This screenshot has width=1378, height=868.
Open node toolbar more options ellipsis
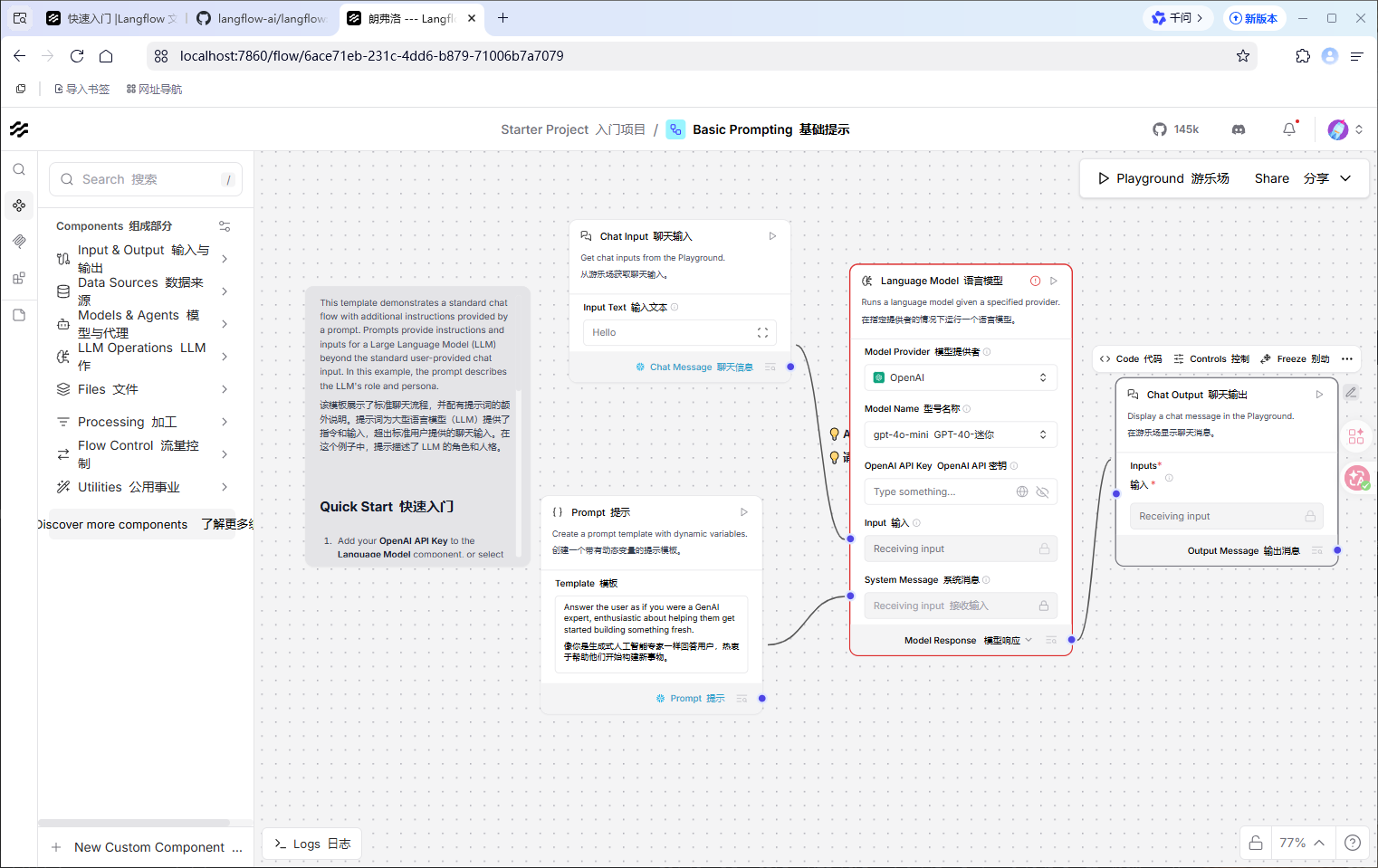1347,359
